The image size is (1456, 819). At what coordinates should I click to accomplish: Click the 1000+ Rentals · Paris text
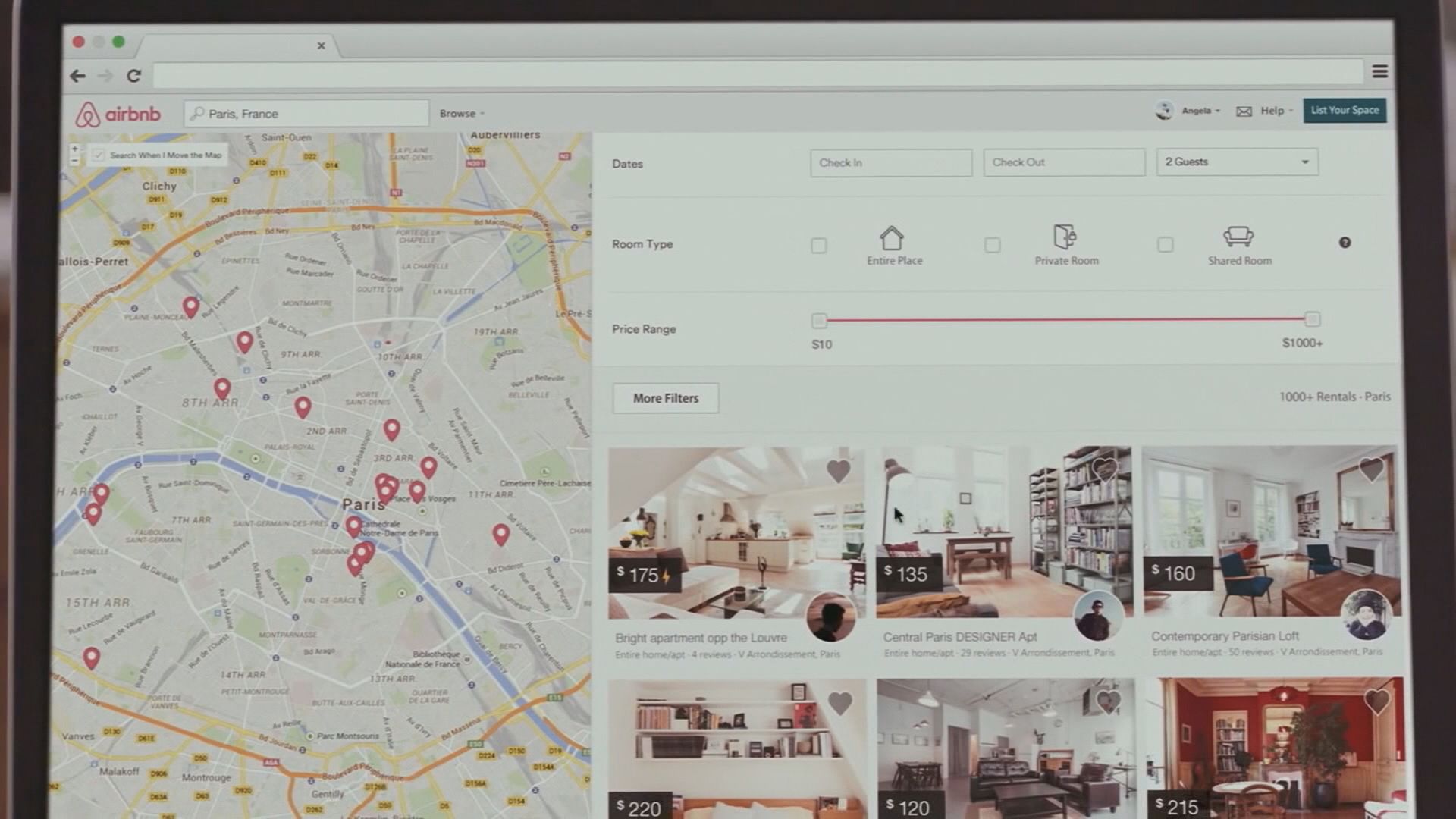tap(1335, 397)
